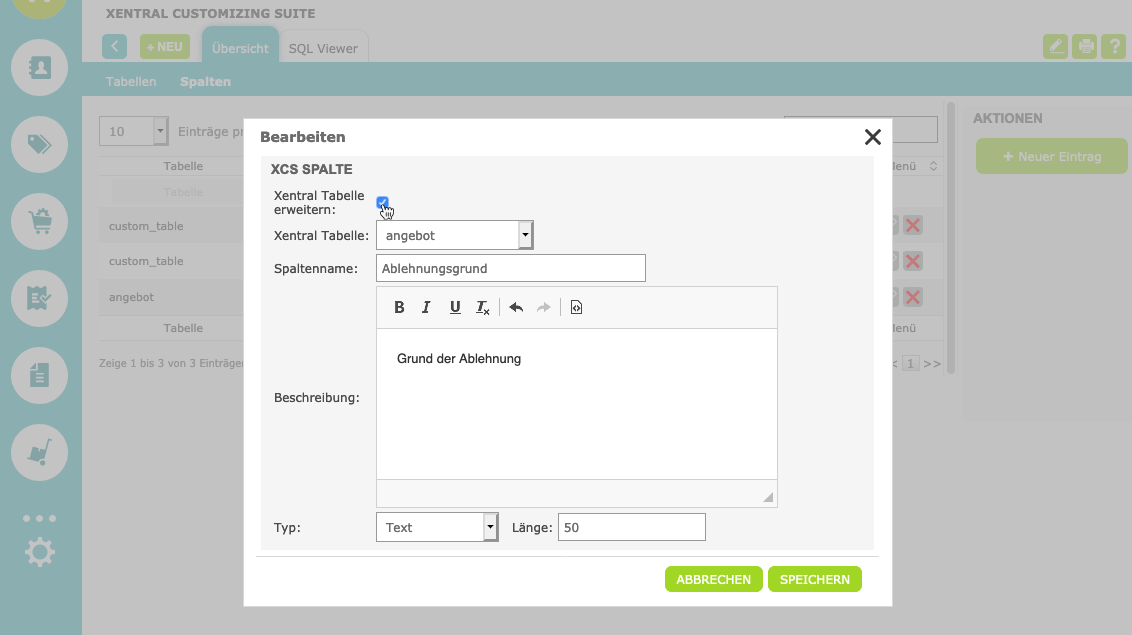This screenshot has height=635, width=1132.
Task: Toggle bold formatting in description editor
Action: point(399,307)
